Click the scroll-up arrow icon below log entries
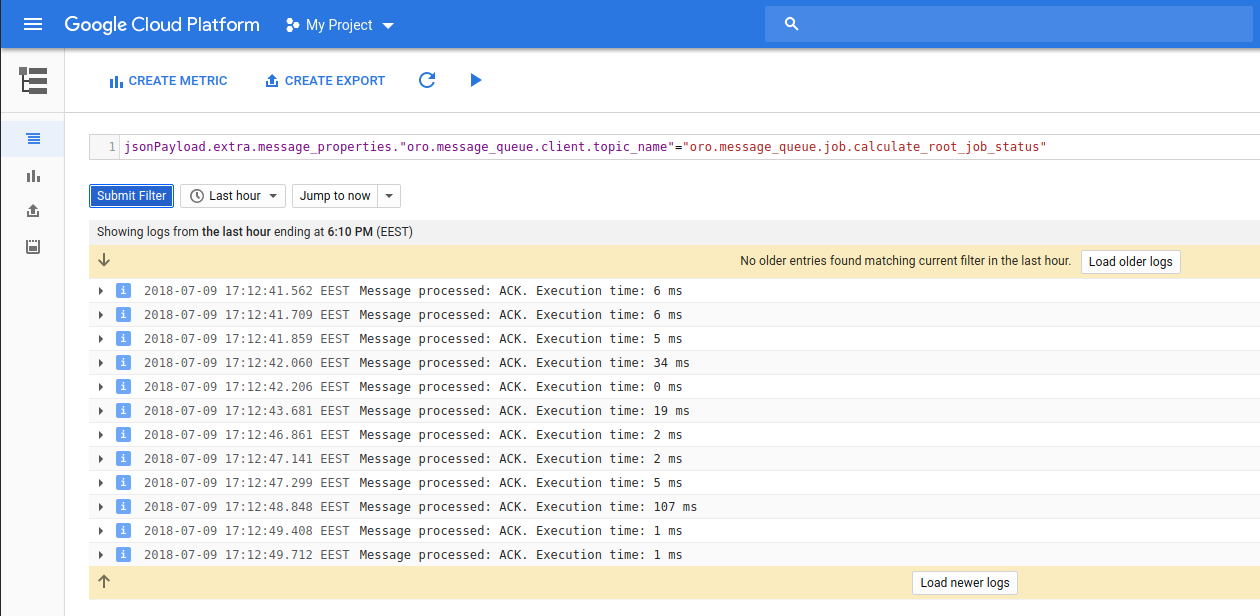The image size is (1260, 616). [x=104, y=582]
